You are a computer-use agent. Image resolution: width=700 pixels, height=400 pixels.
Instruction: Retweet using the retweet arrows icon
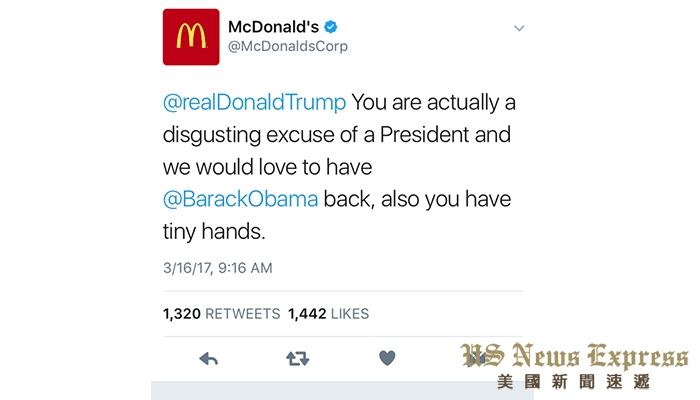pos(297,358)
